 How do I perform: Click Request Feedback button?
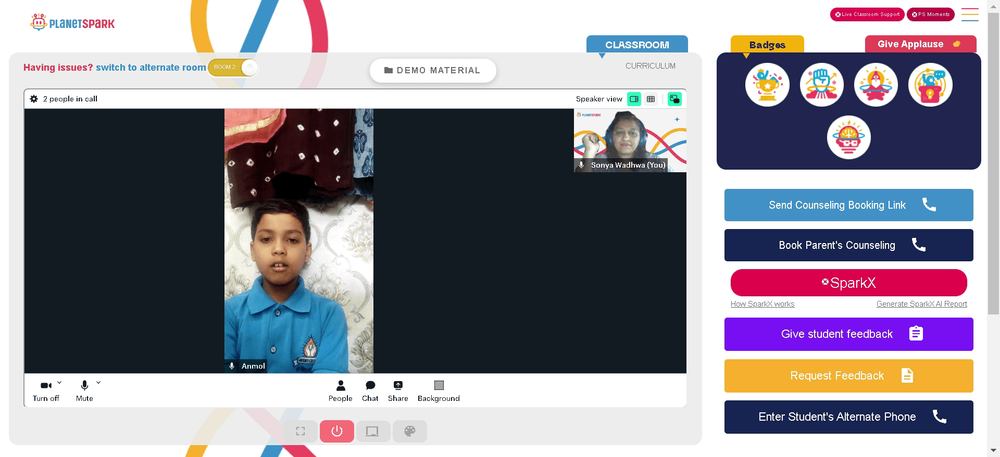pos(848,375)
